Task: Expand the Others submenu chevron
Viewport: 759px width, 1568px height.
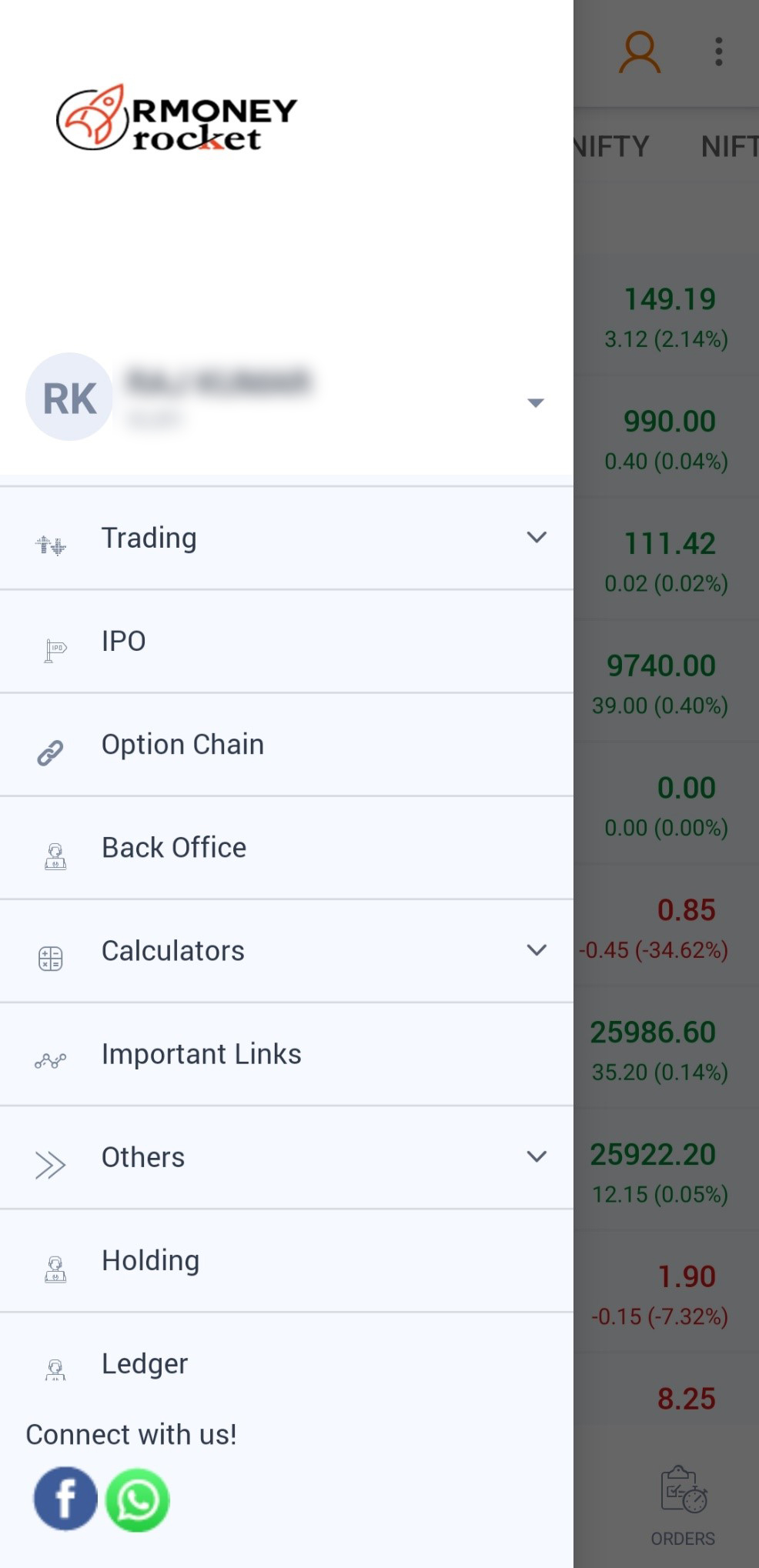Action: (x=537, y=1156)
